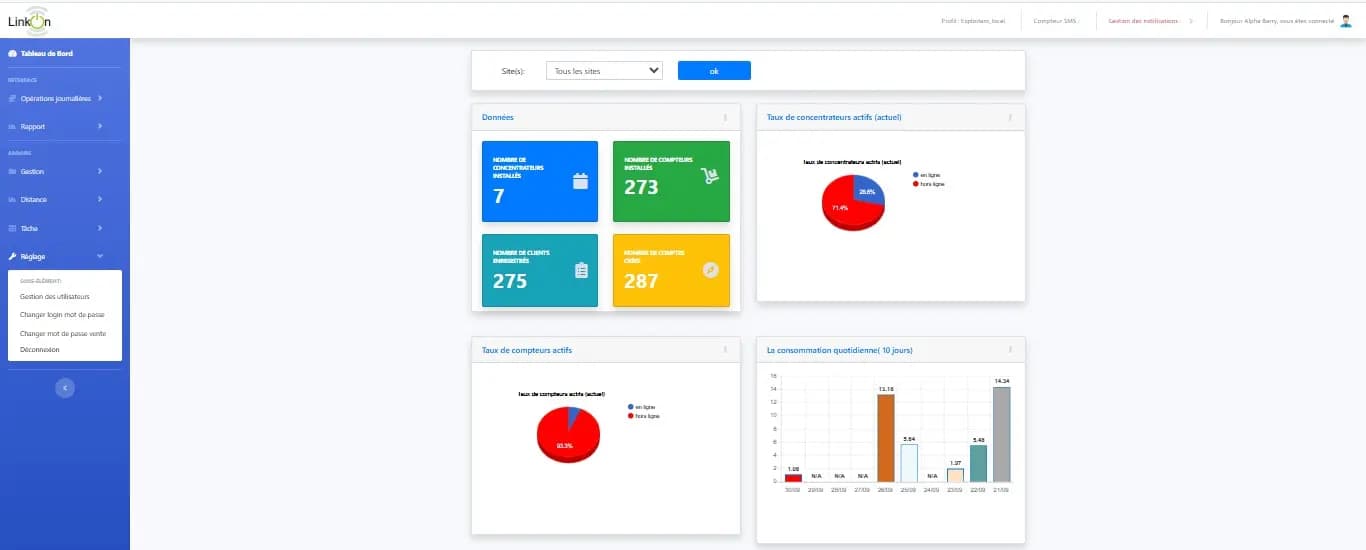The width and height of the screenshot is (1366, 550).
Task: Click the LinkOn logo
Action: [28, 19]
